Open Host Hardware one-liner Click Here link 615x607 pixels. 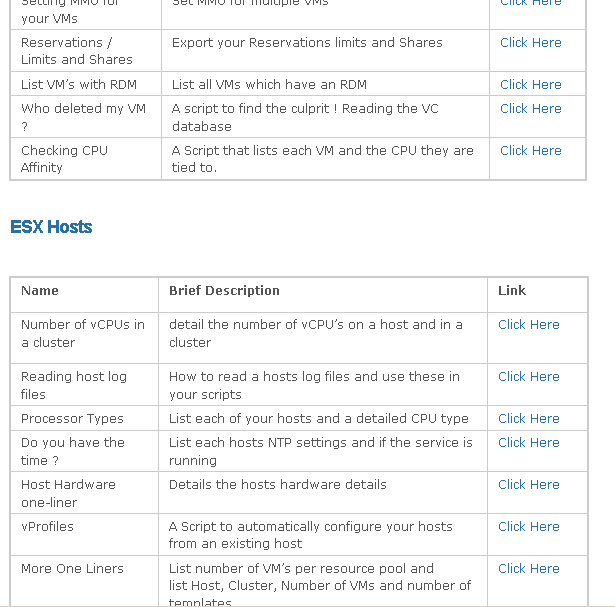528,485
